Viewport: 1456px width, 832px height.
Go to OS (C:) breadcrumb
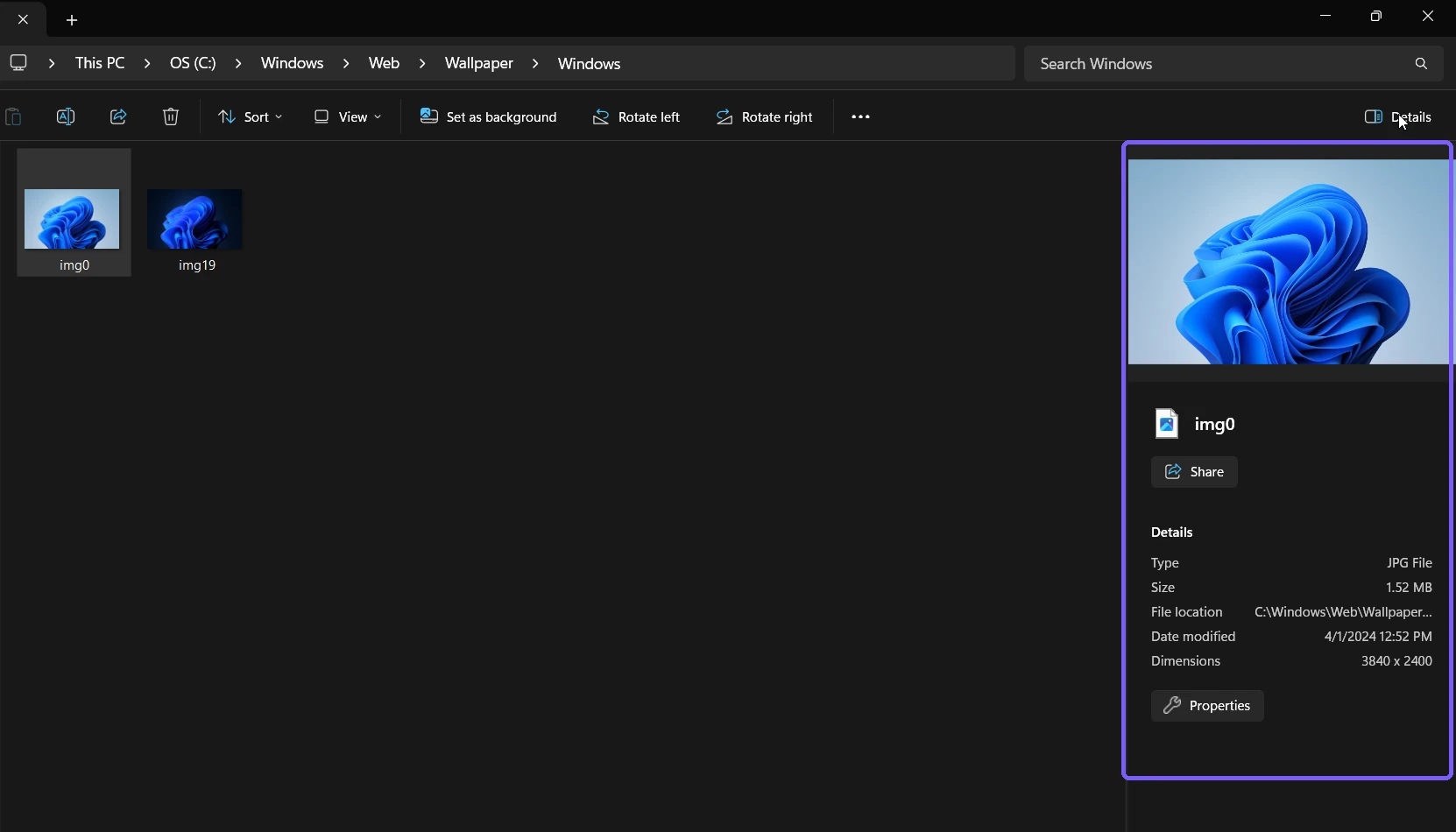click(x=193, y=63)
